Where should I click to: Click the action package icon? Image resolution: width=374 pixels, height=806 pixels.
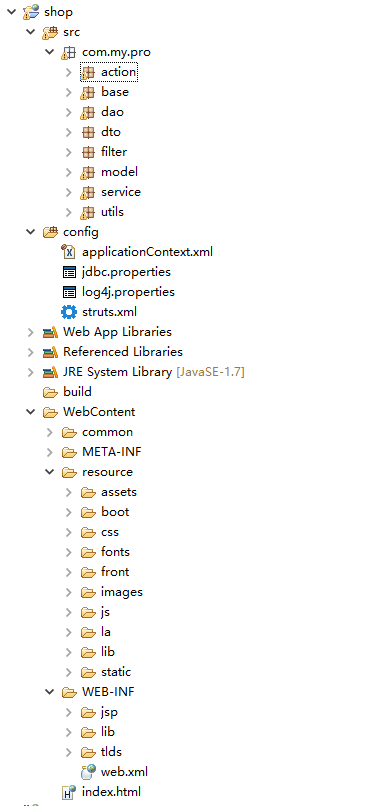pyautogui.click(x=88, y=72)
